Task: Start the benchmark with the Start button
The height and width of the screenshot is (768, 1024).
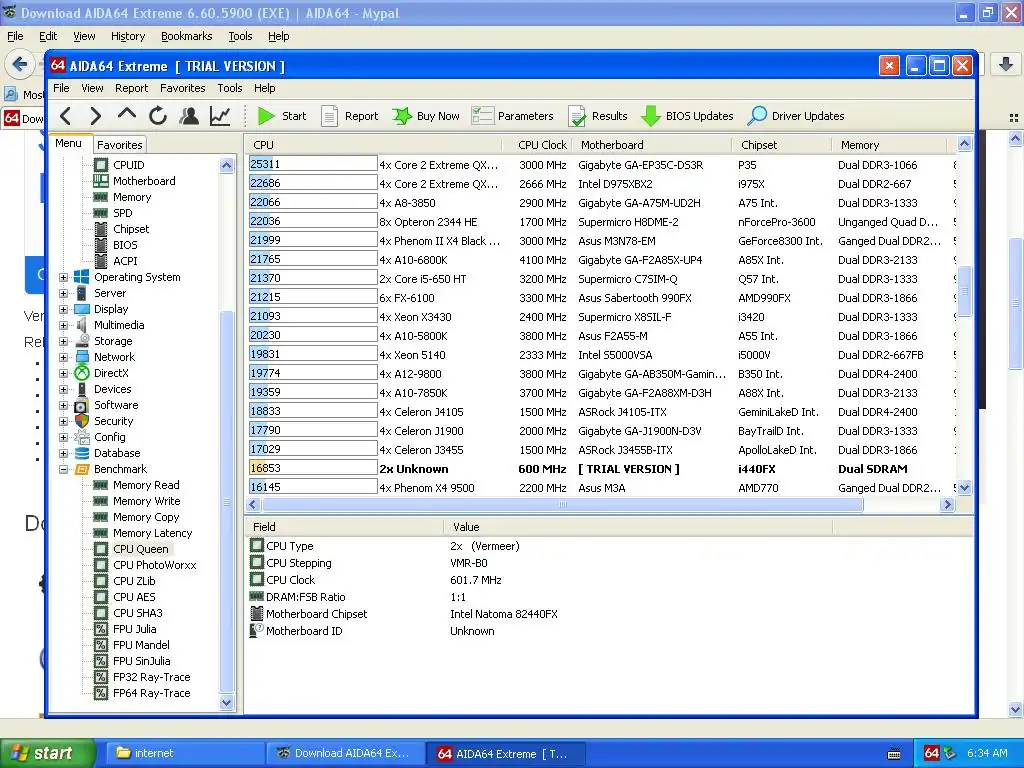Action: [x=281, y=116]
